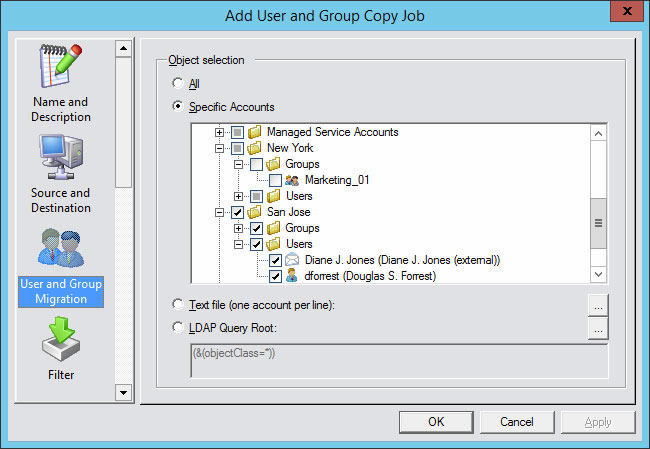650x449 pixels.
Task: Select the Diane J. Jones (external) entry
Action: click(x=403, y=260)
